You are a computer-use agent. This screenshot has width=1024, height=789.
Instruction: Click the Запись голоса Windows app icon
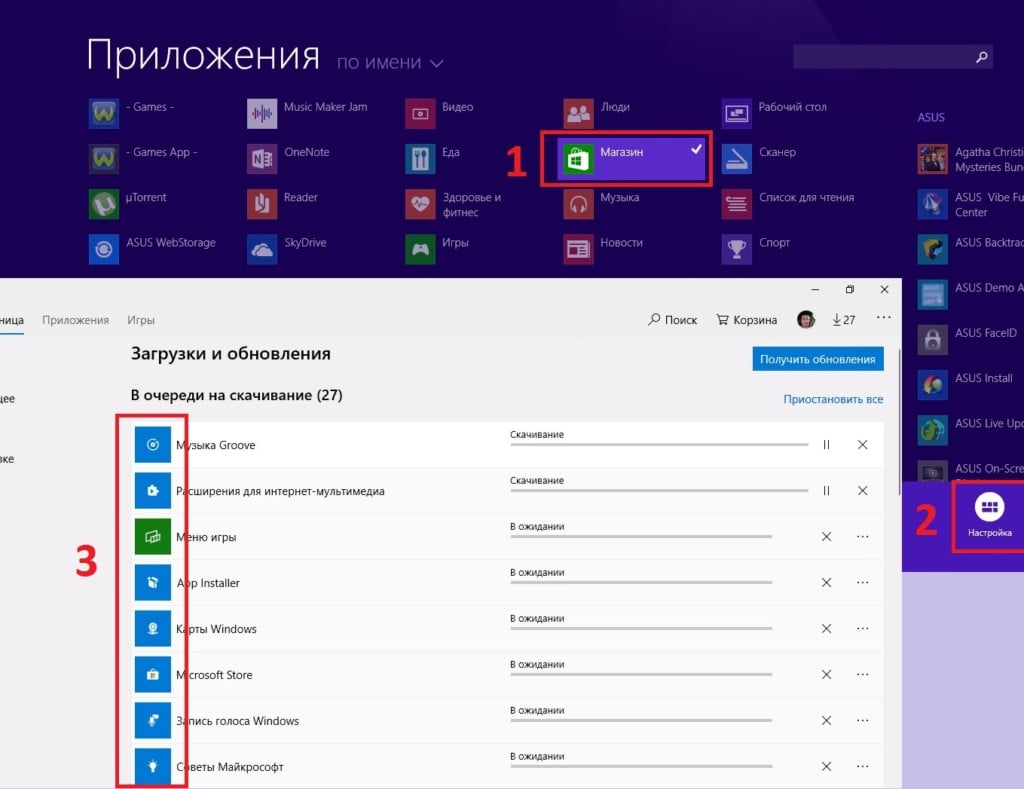click(153, 720)
